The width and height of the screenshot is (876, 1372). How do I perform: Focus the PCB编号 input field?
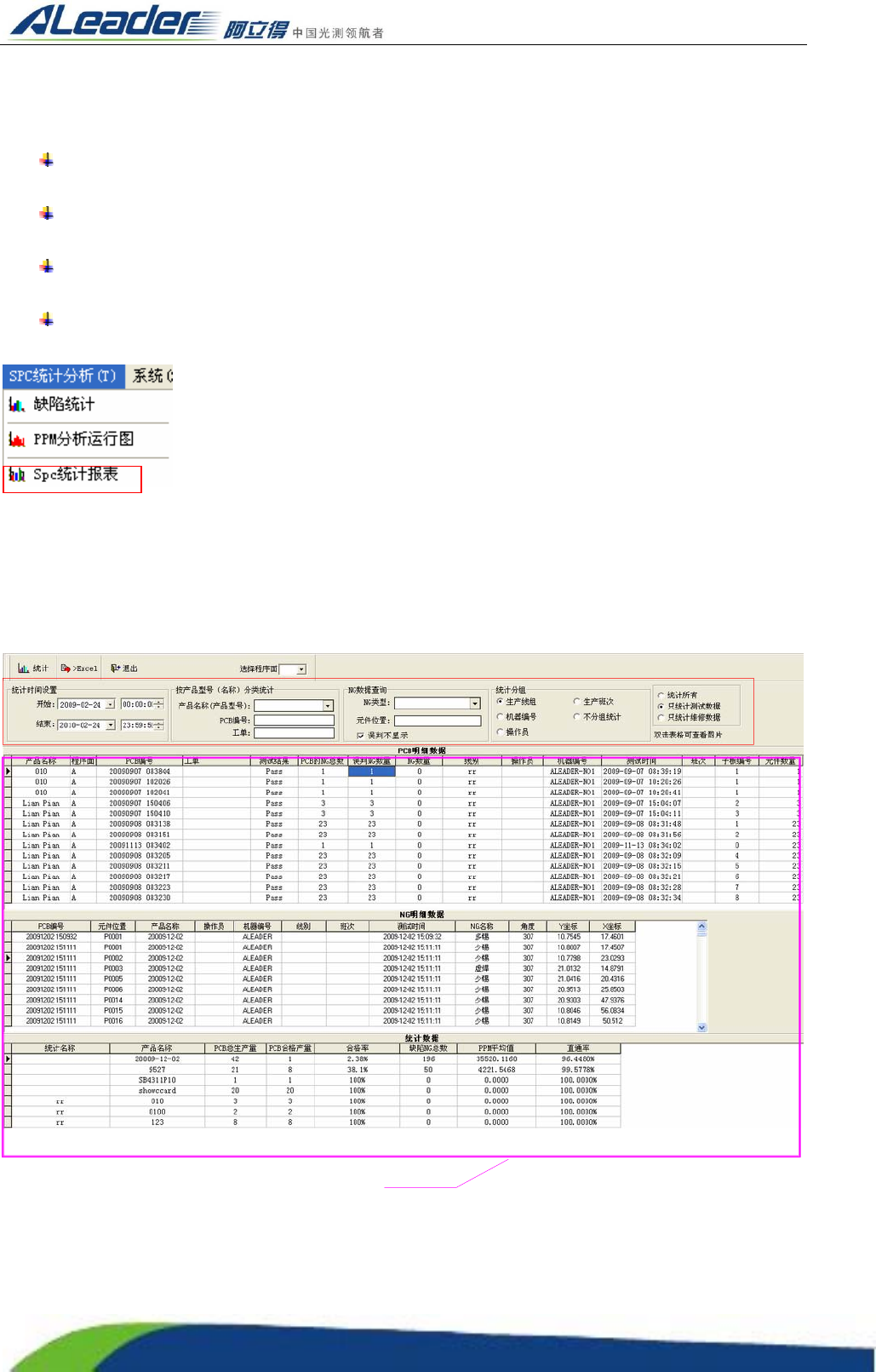tap(294, 720)
